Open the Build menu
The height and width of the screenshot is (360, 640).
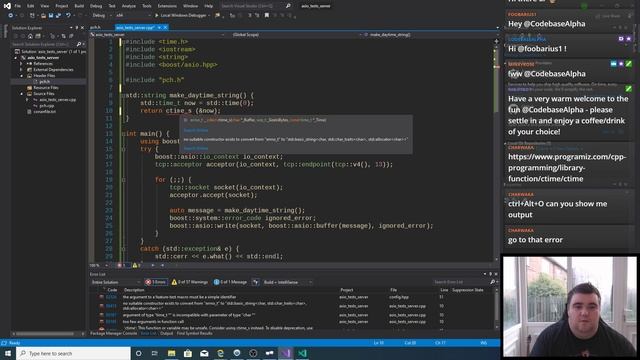coord(79,6)
